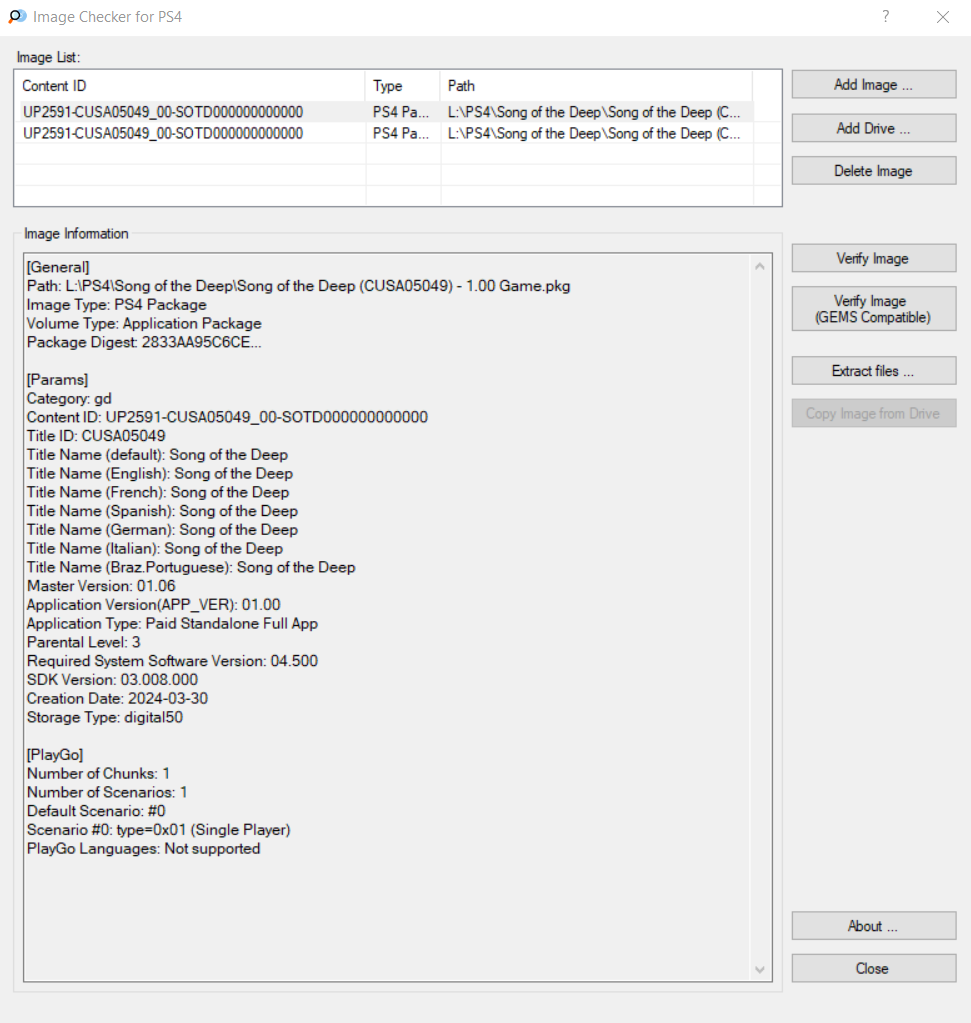Image resolution: width=971 pixels, height=1023 pixels.
Task: Click the [PlayGo] section heading
Action: [55, 755]
